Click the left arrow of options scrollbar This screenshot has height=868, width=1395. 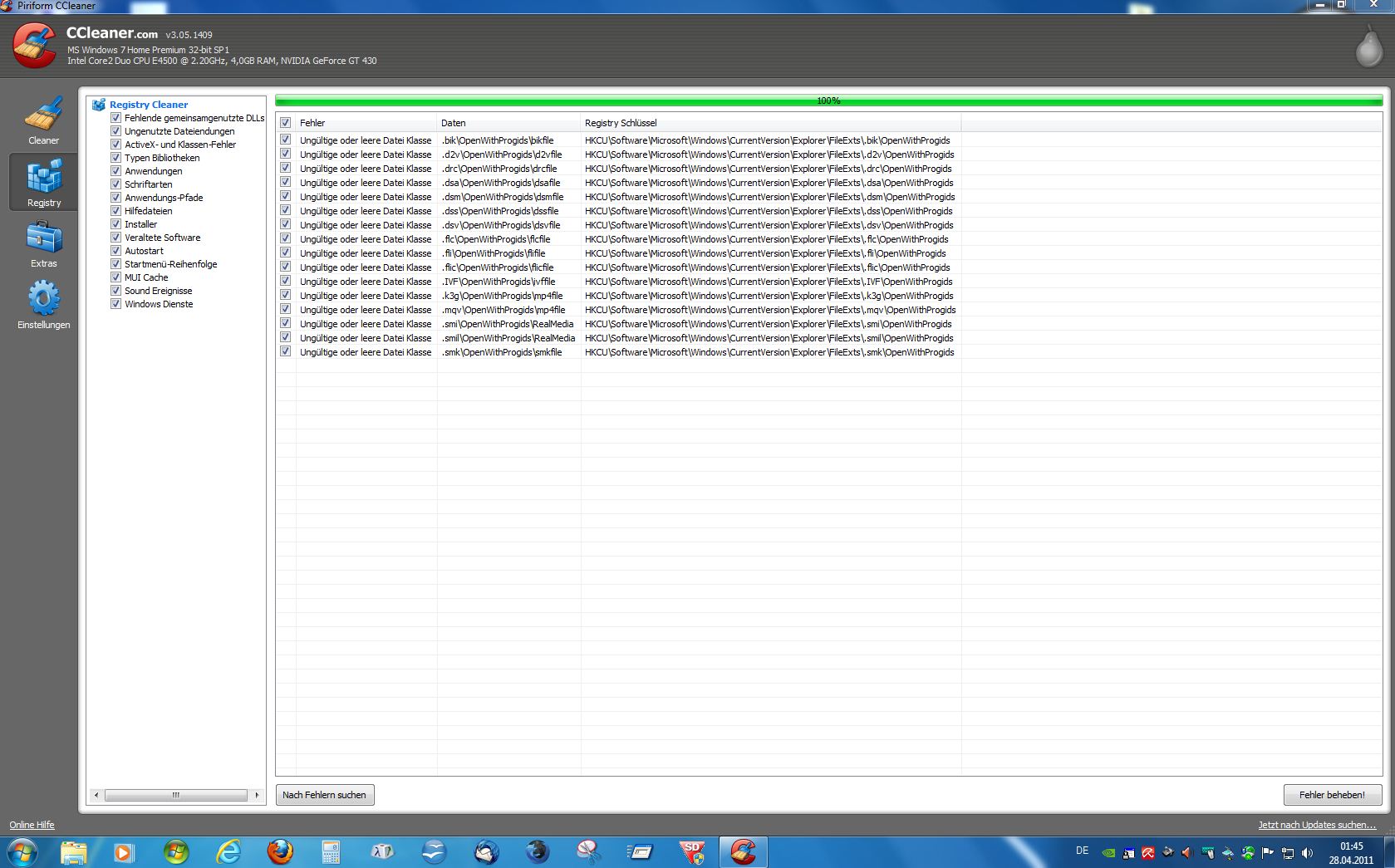[x=96, y=795]
